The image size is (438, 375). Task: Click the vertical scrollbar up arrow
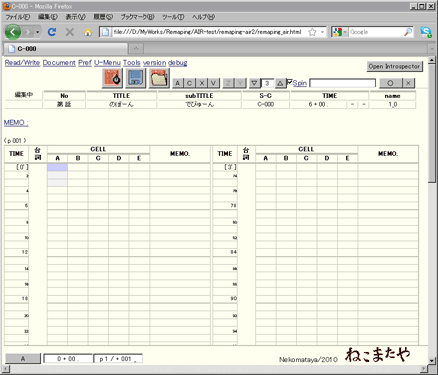[432, 61]
